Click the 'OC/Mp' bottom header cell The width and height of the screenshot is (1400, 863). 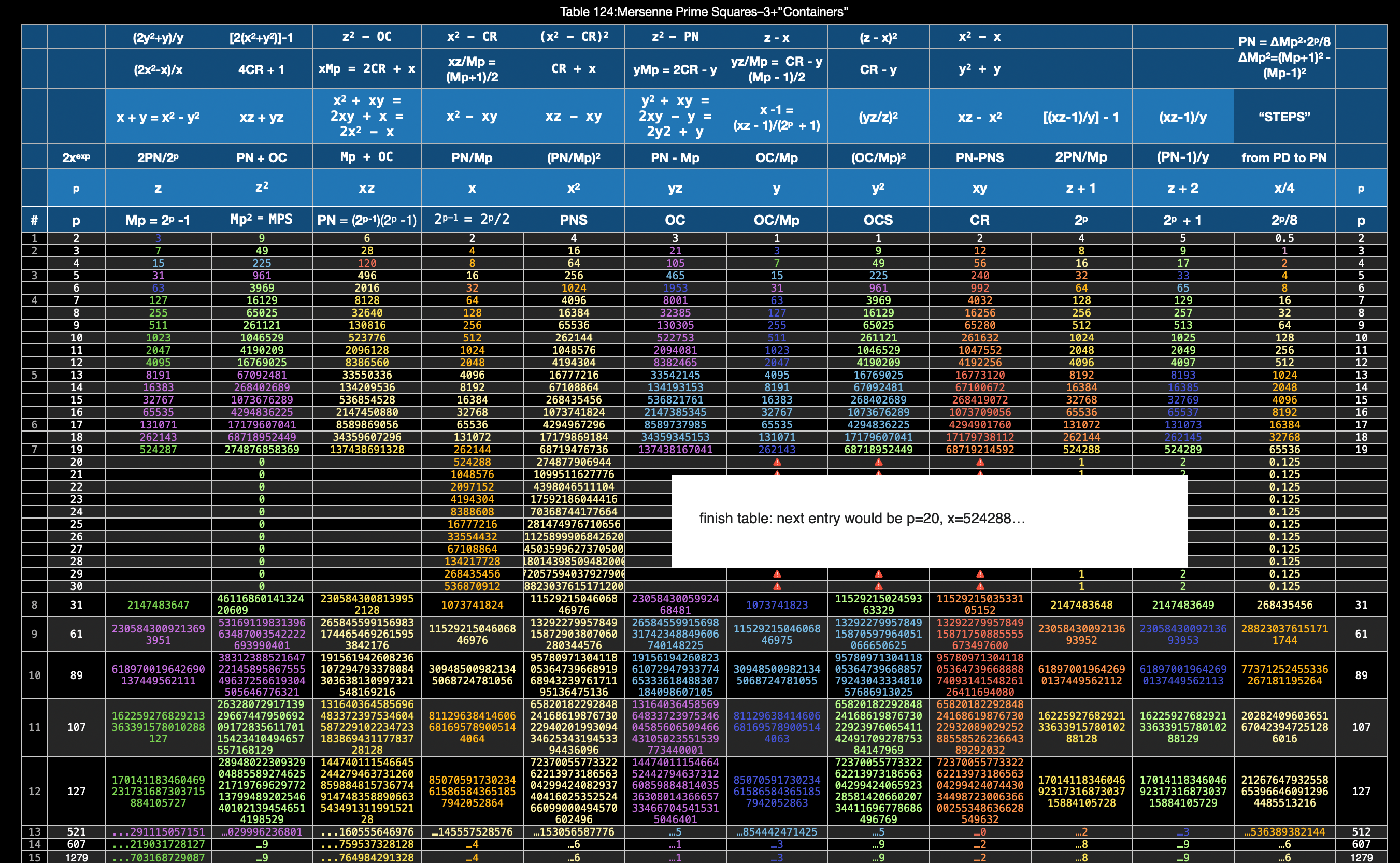pos(777,220)
